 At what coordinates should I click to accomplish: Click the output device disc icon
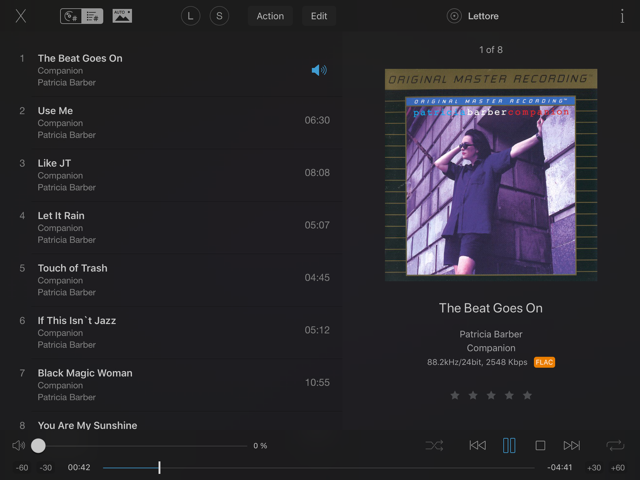(454, 16)
